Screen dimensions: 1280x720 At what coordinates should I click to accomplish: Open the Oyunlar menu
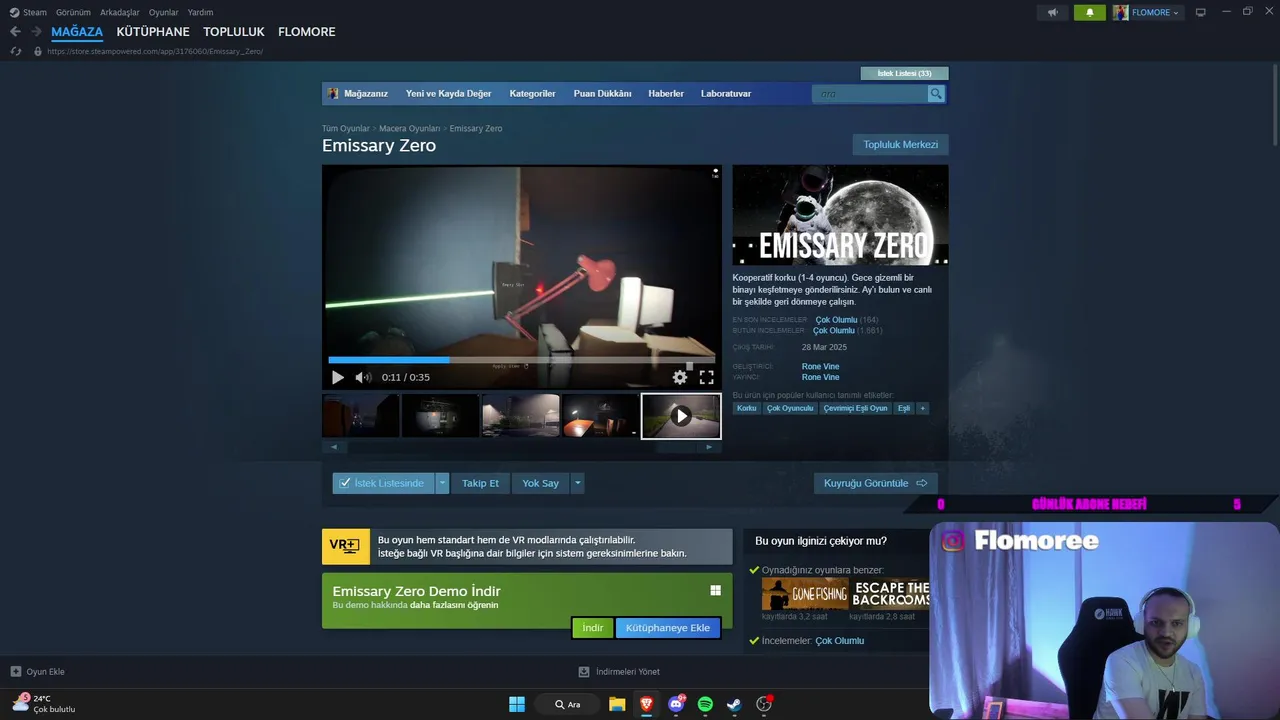coord(164,12)
